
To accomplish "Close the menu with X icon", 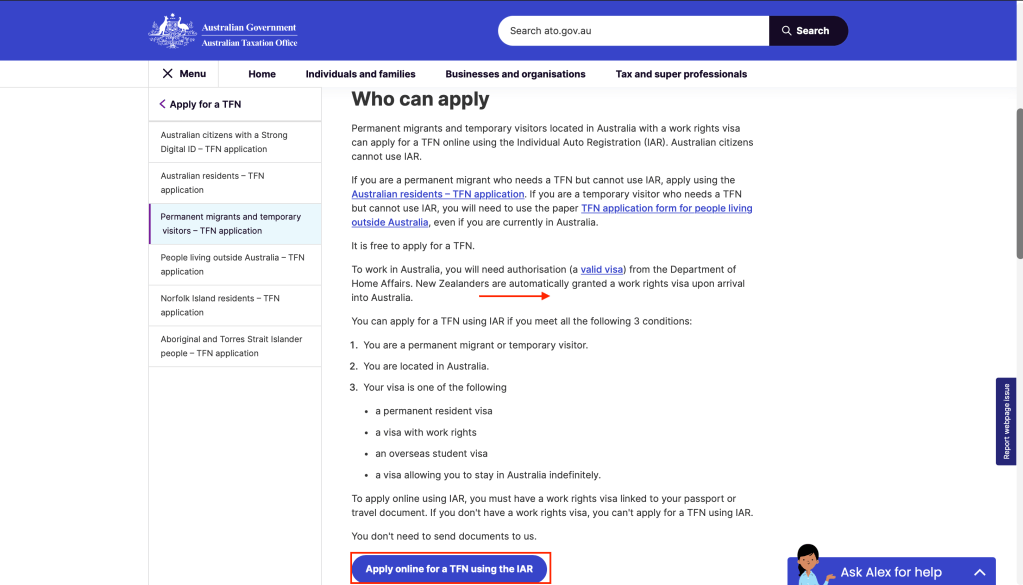I will [x=167, y=74].
